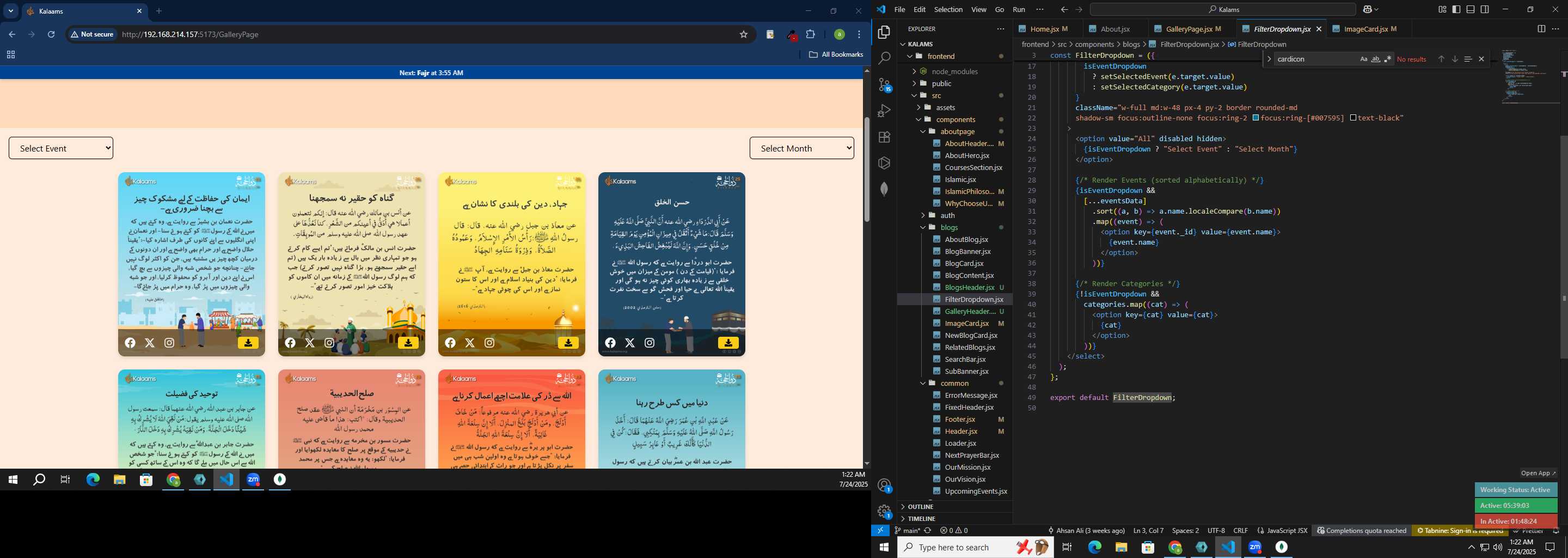Screen dimensions: 1568x558
Task: Toggle Match Whole Word in find widget
Action: click(1376, 59)
